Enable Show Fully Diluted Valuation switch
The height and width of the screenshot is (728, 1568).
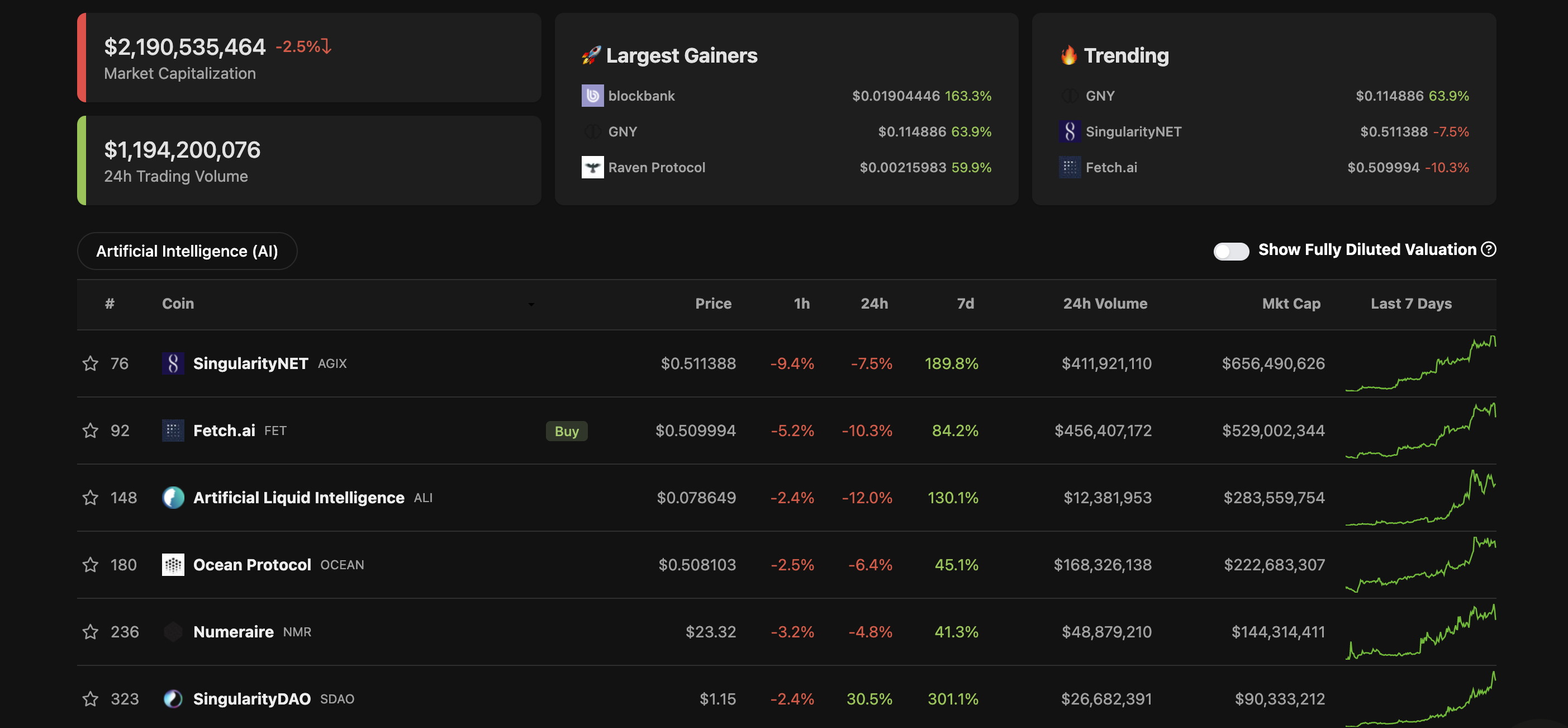coord(1231,251)
